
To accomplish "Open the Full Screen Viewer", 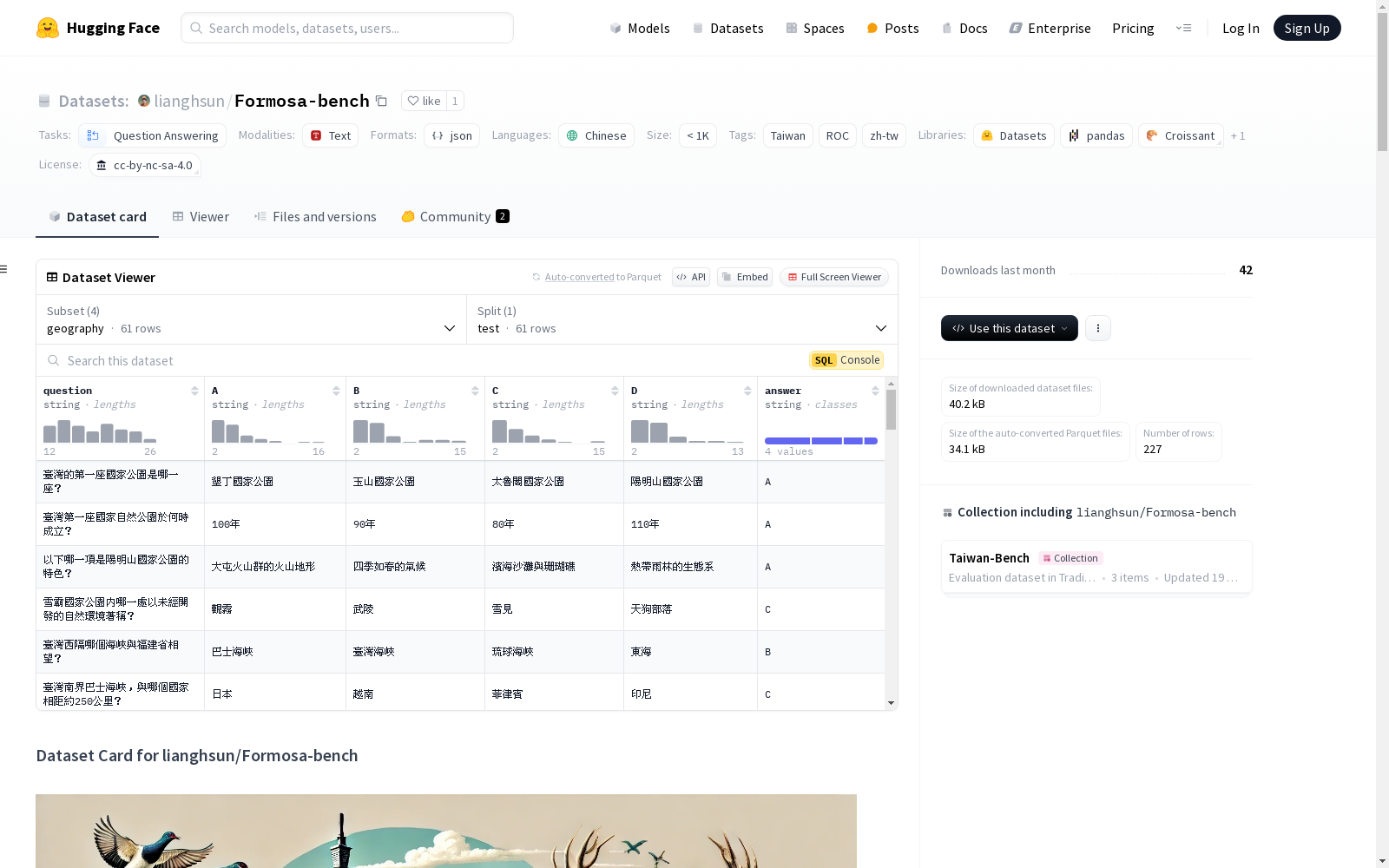I will [834, 277].
